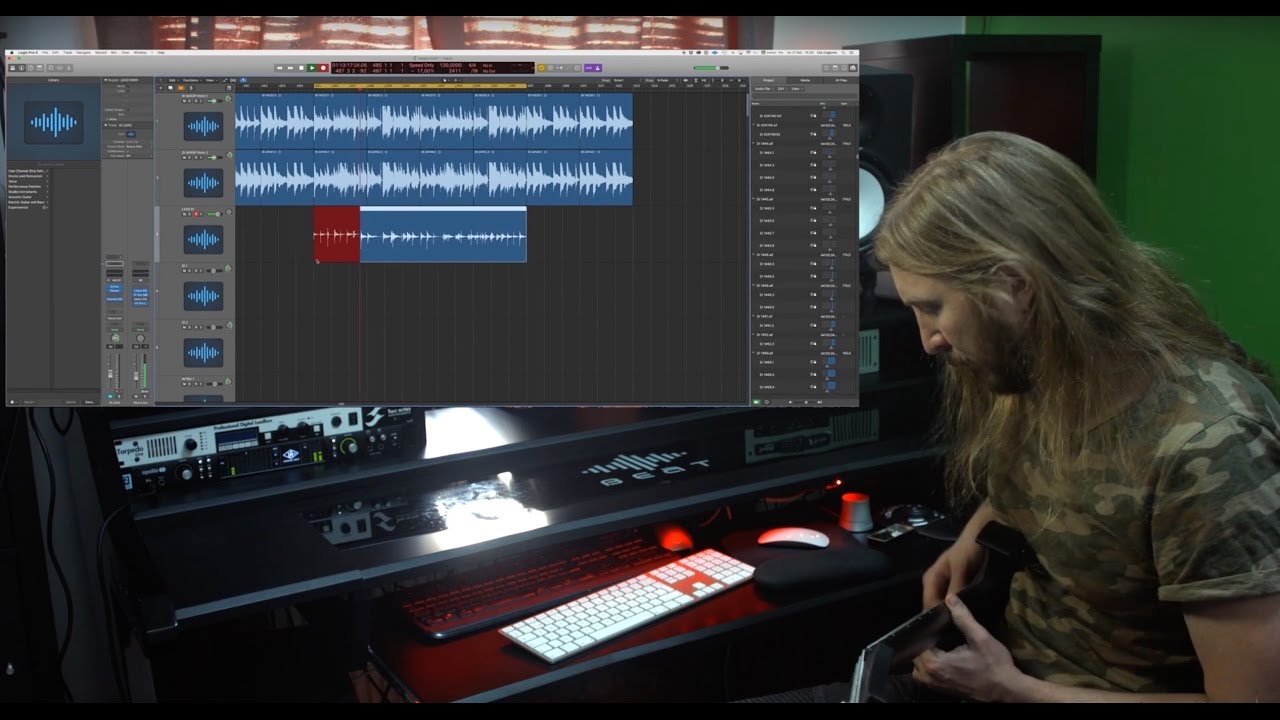Click the Add Track plus button

click(160, 88)
